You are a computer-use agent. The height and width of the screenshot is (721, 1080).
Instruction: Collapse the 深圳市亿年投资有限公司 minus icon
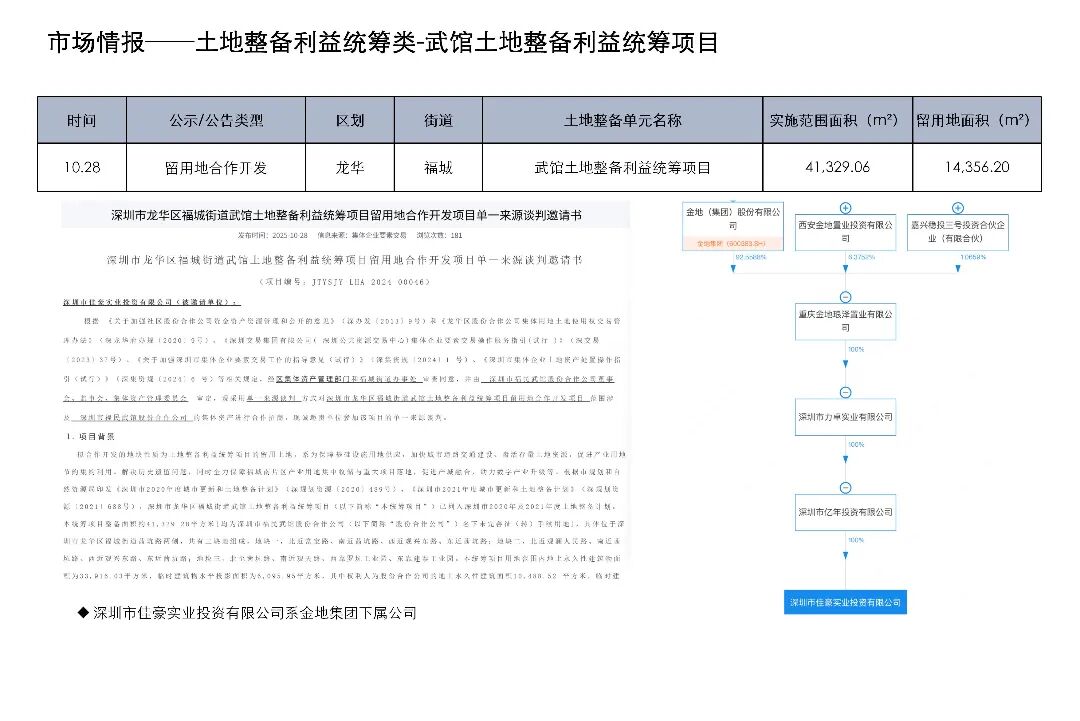(x=845, y=488)
